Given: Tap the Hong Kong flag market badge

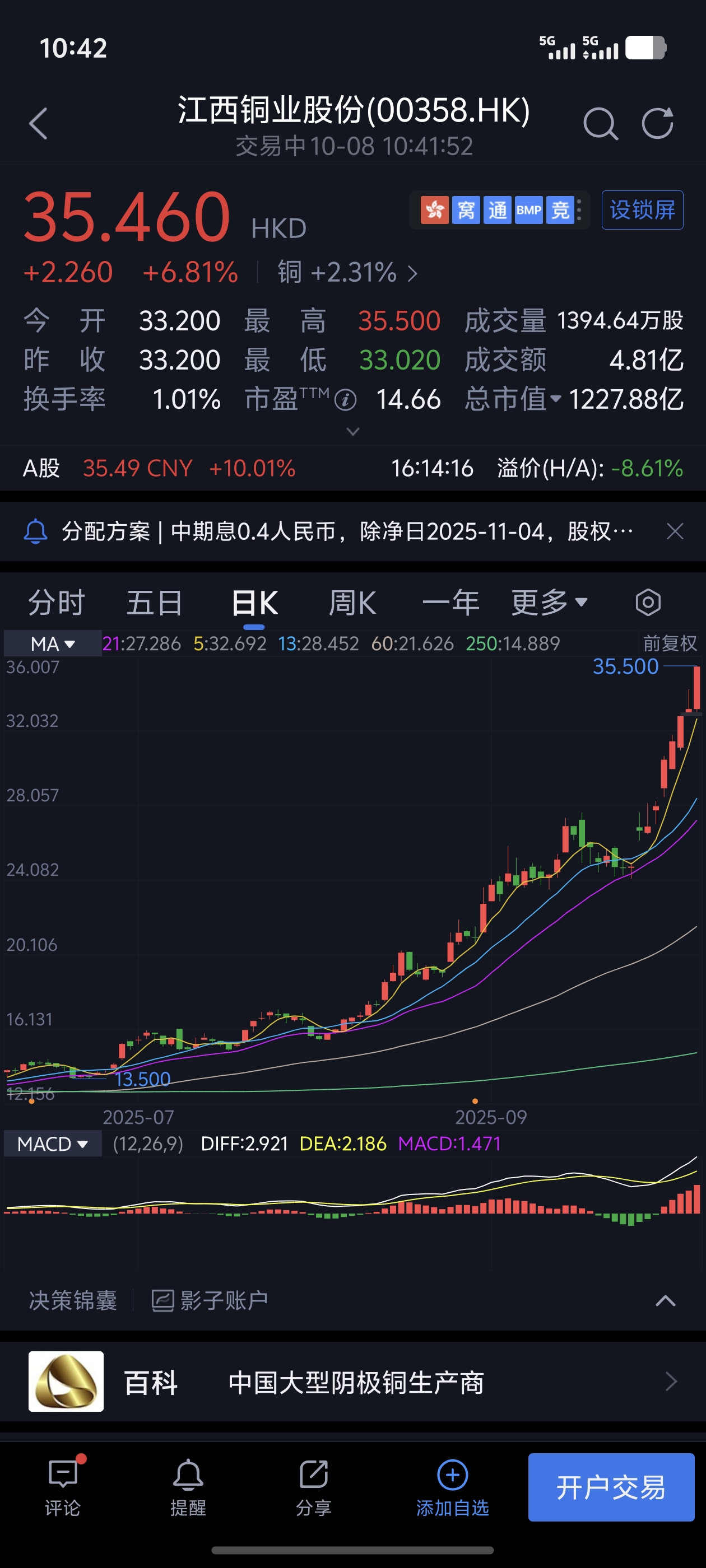Looking at the screenshot, I should pos(434,210).
